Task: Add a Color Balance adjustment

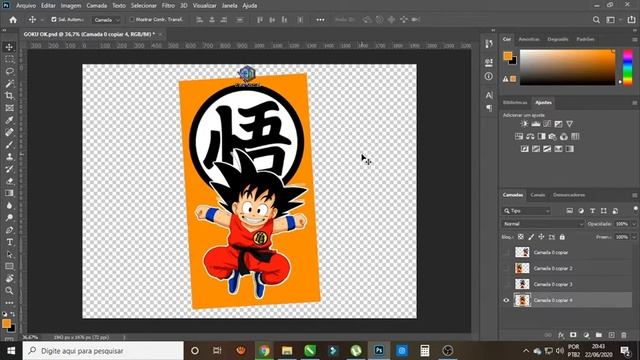Action: tap(530, 136)
